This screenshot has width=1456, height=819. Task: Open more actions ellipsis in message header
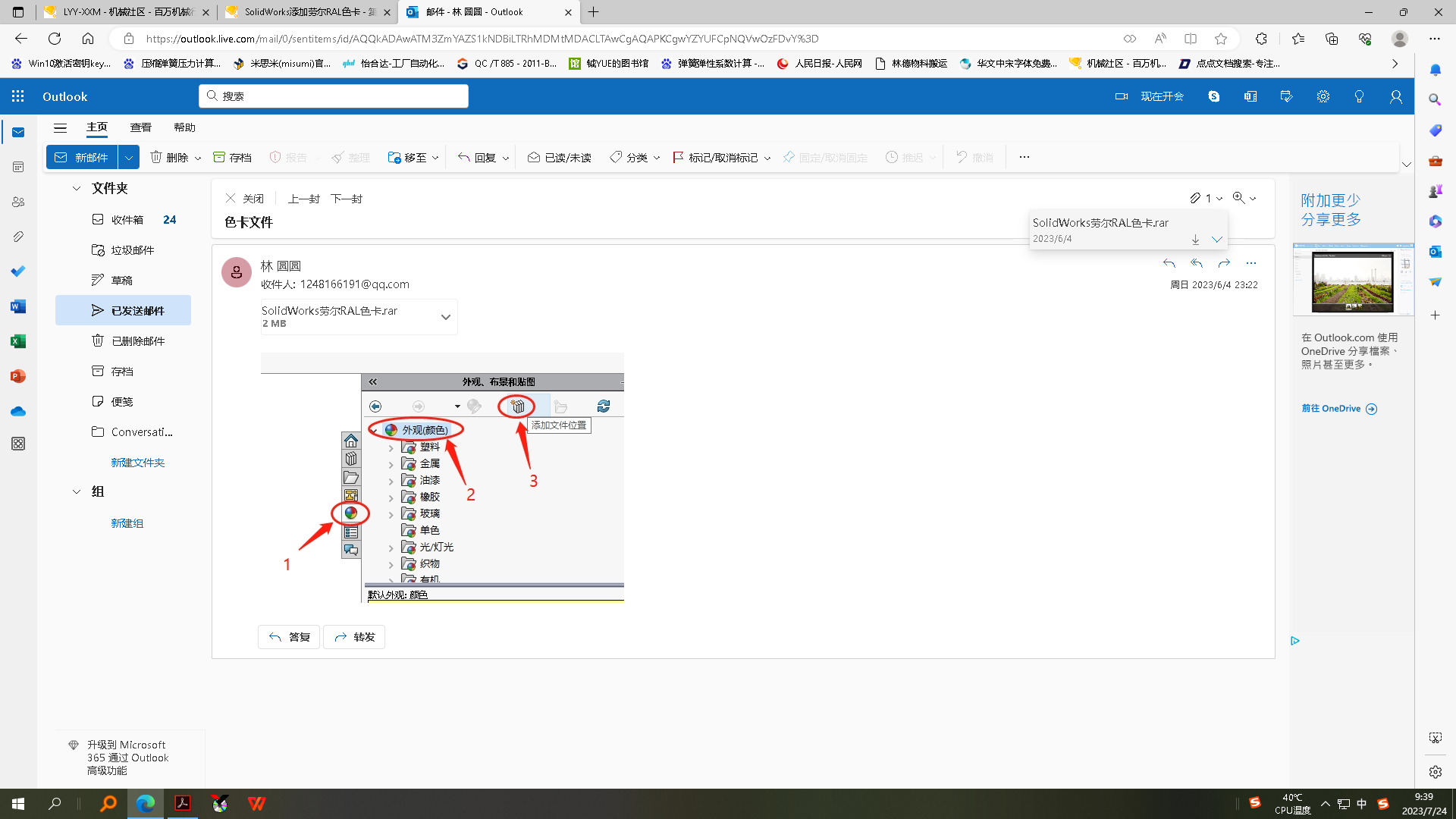[1251, 263]
